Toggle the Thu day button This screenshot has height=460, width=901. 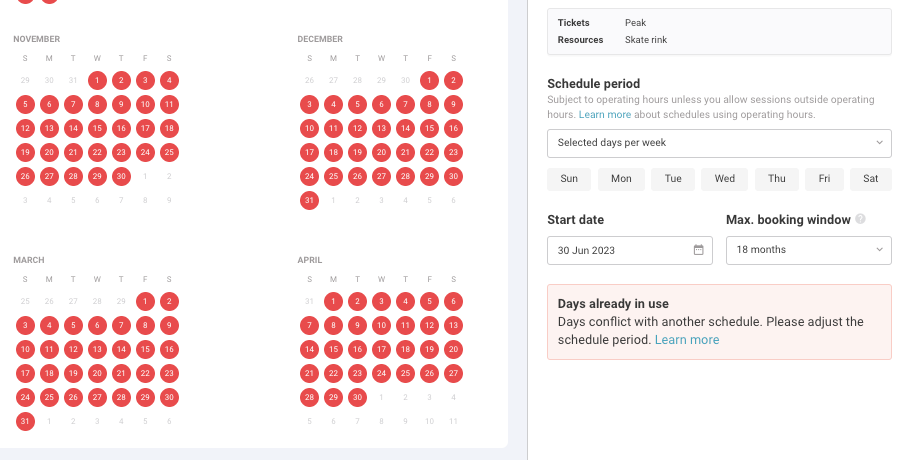(x=777, y=179)
